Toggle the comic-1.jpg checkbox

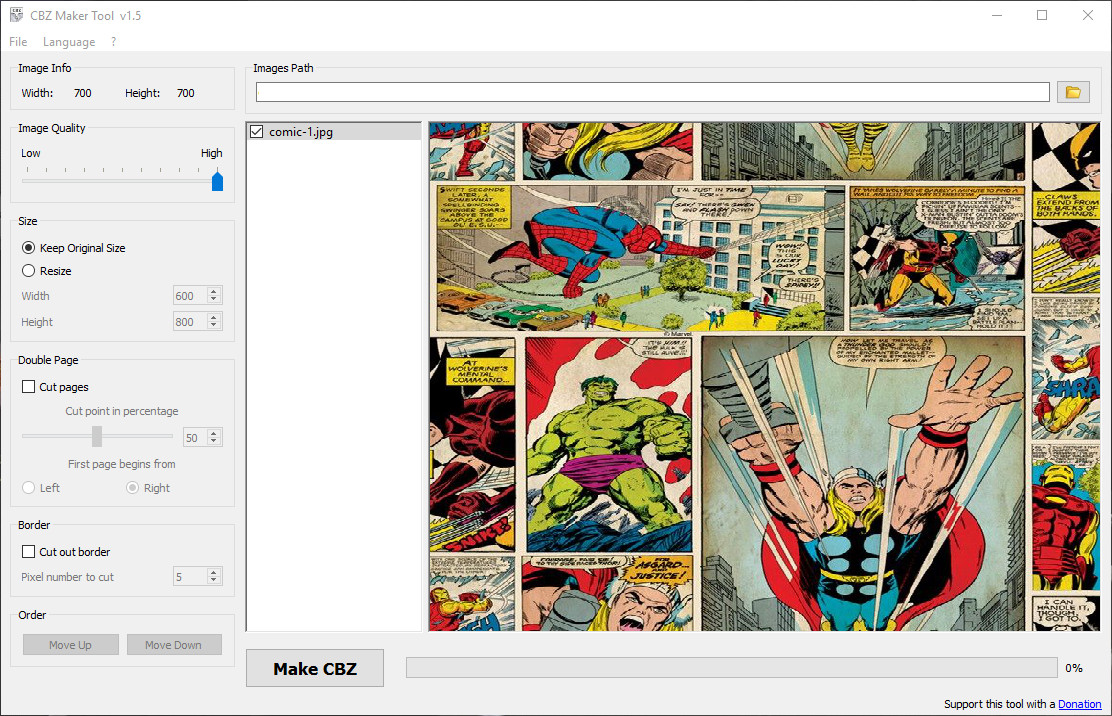point(257,132)
